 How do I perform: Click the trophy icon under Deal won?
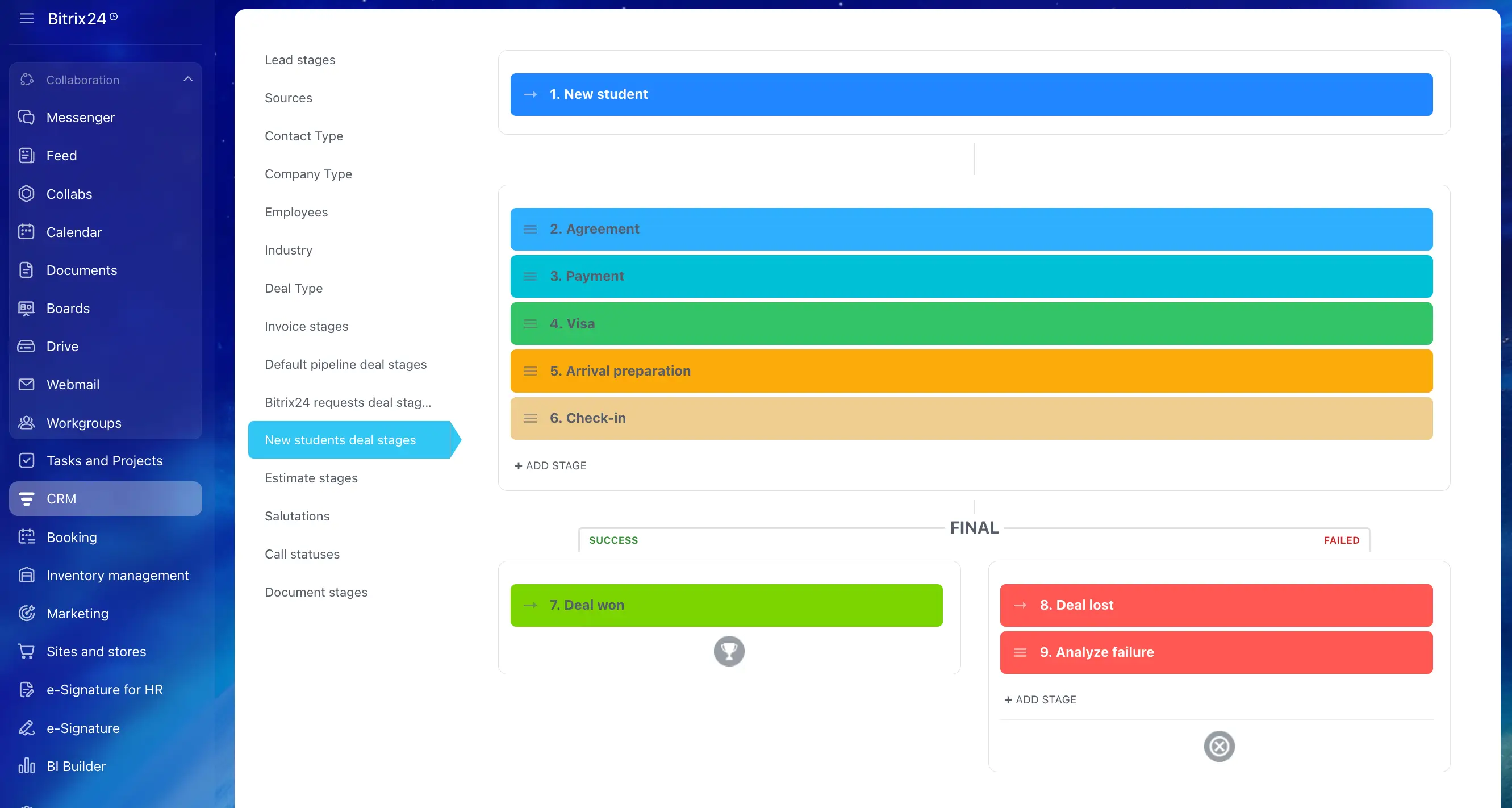pos(728,651)
